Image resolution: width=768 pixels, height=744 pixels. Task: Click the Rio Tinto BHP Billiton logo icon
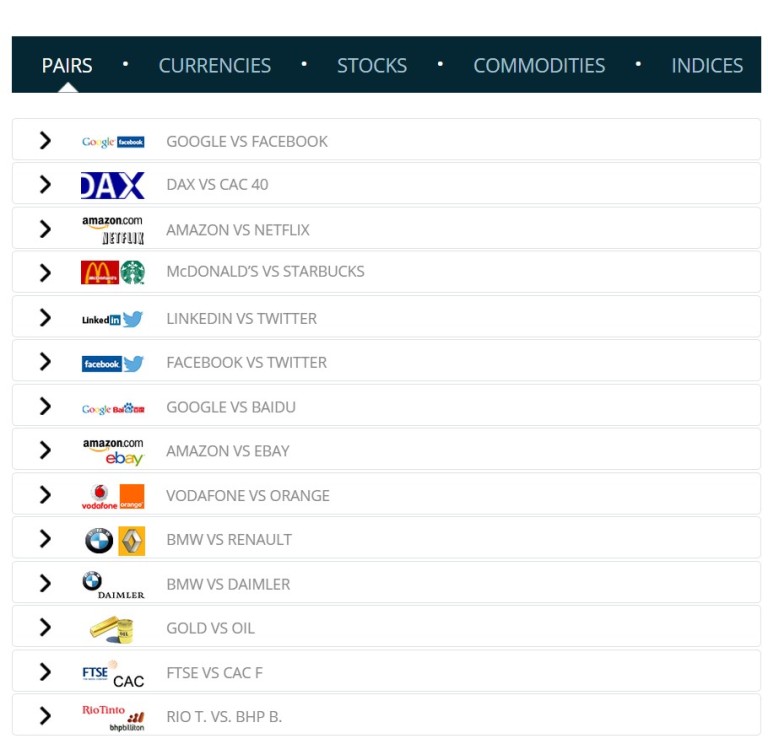(x=113, y=718)
